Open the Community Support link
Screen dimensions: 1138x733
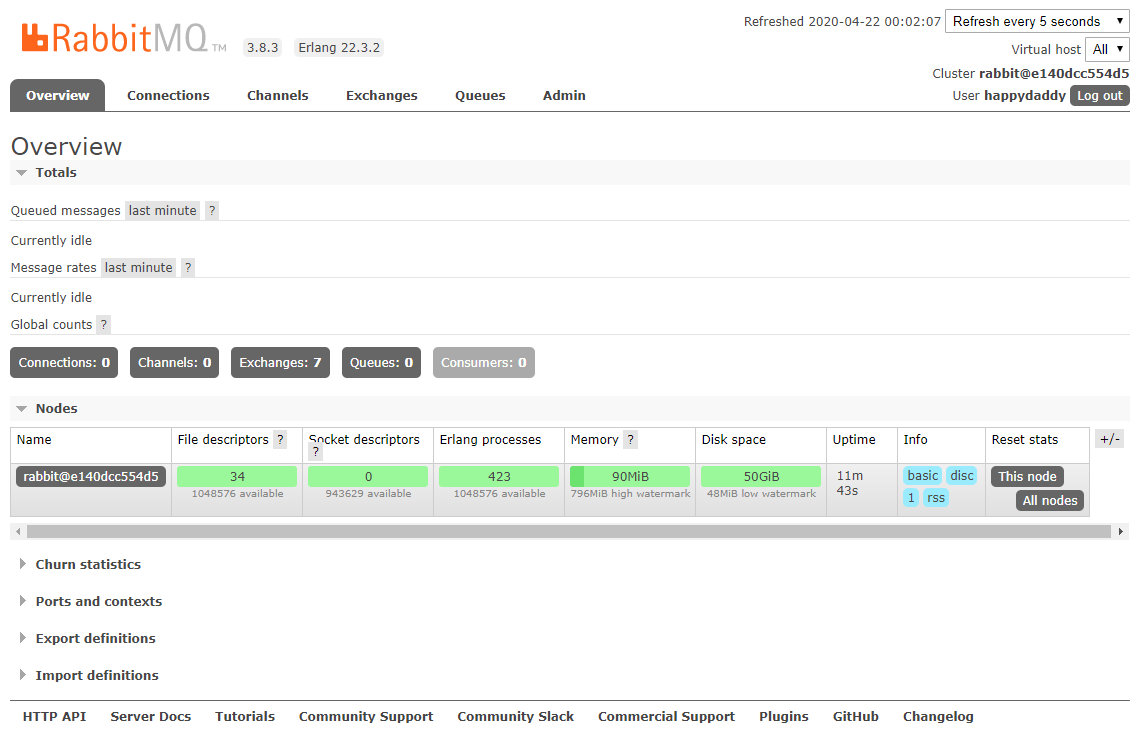[366, 716]
